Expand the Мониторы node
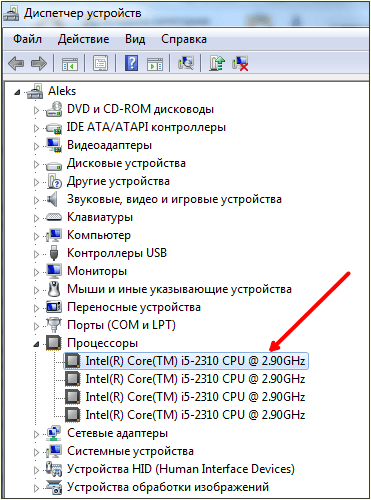371x500 pixels. point(36,272)
